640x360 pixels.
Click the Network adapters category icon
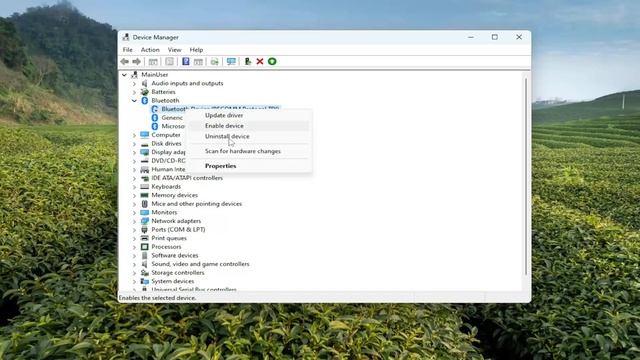coord(144,221)
